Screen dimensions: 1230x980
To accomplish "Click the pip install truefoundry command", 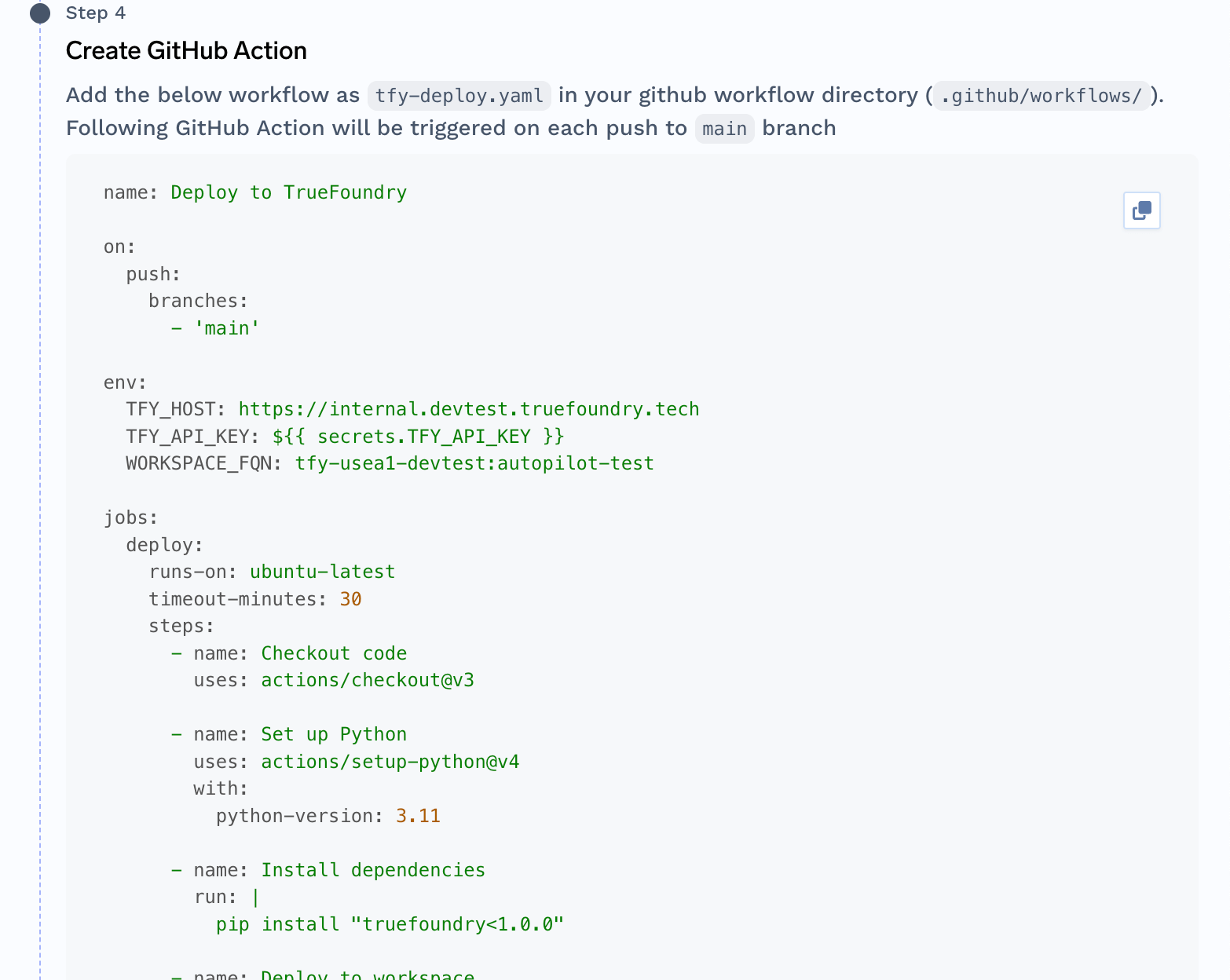I will 390,924.
